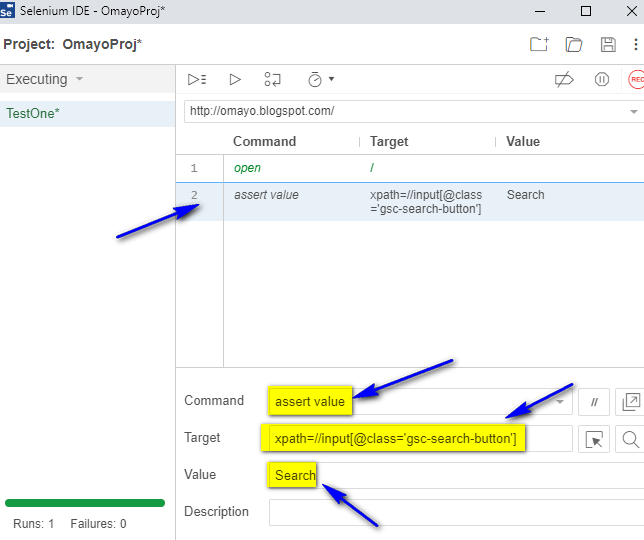Click the Value input containing Search
644x540 pixels.
pos(456,475)
